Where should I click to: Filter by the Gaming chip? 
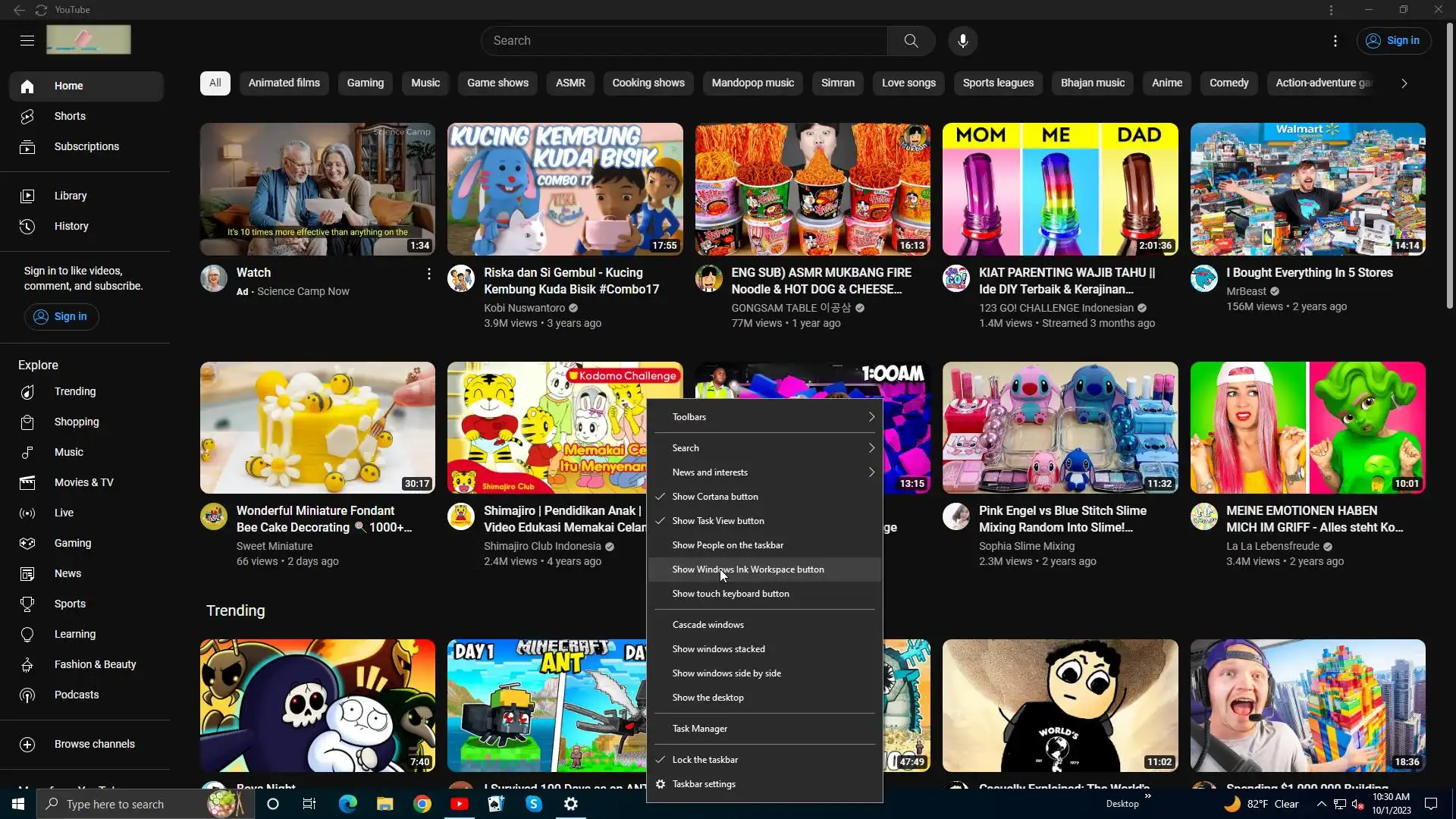coord(365,83)
